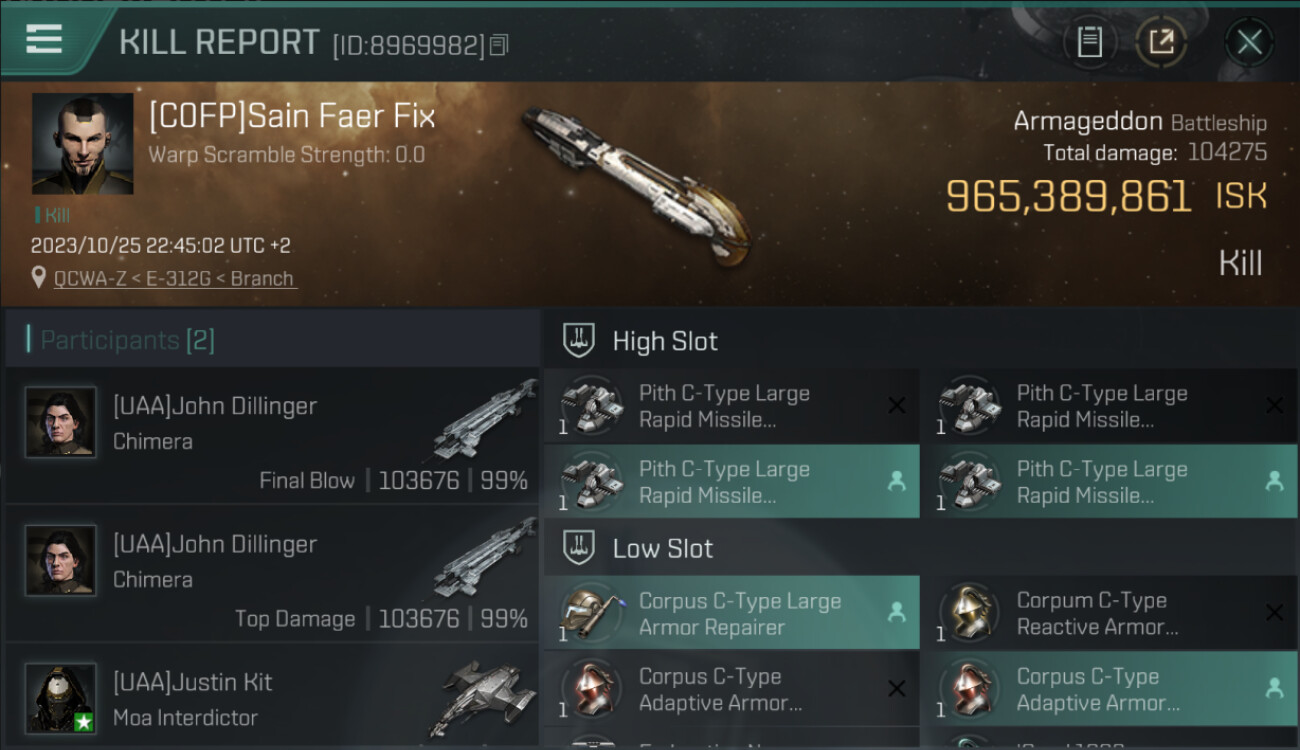Screen dimensions: 1300x750
Task: Toggle person icon on highlighted left Pith Missile item
Action: pos(896,481)
